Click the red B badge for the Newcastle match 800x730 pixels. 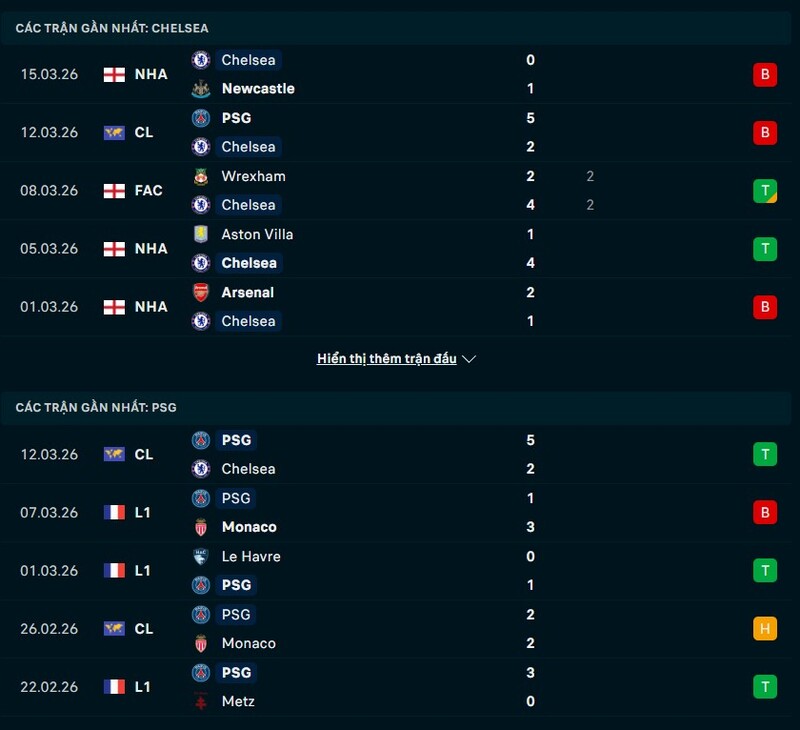(764, 74)
